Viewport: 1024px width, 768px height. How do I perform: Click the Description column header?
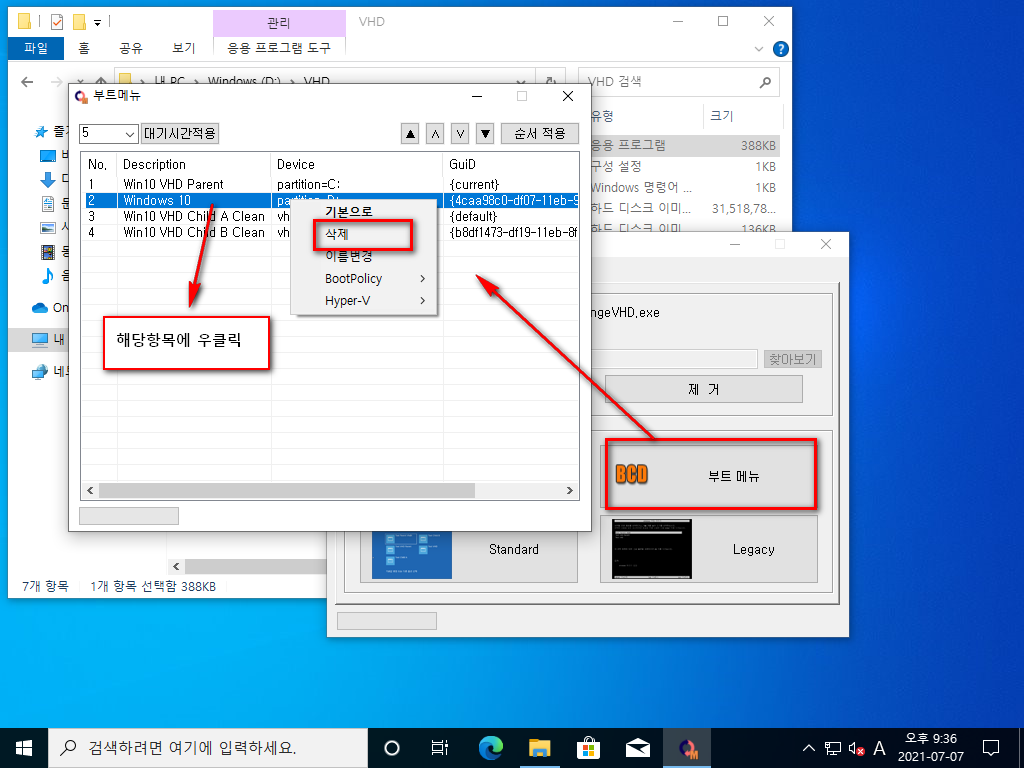[194, 165]
